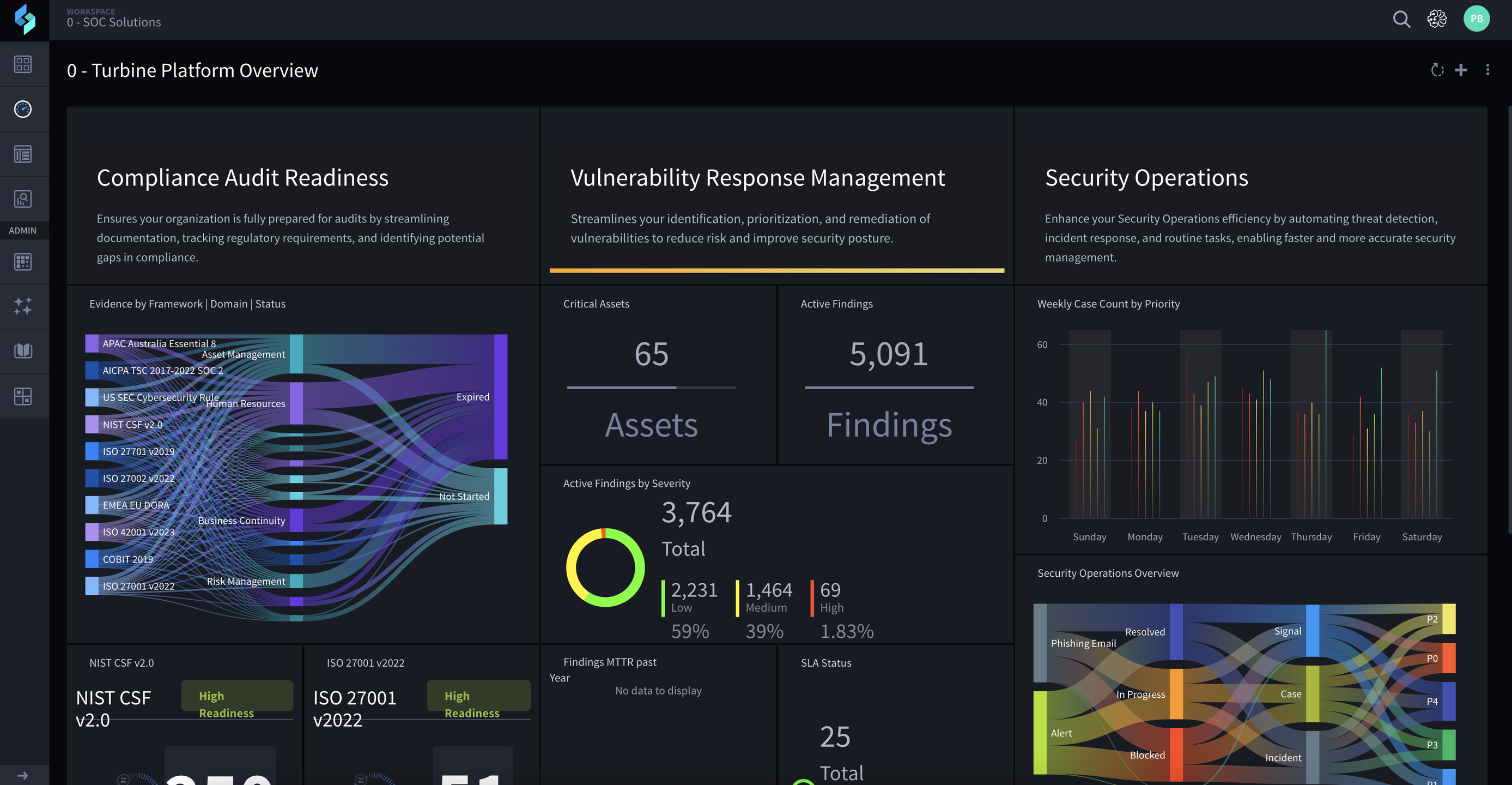Open the book documentation icon in sidebar
The image size is (1512, 785).
[x=23, y=351]
